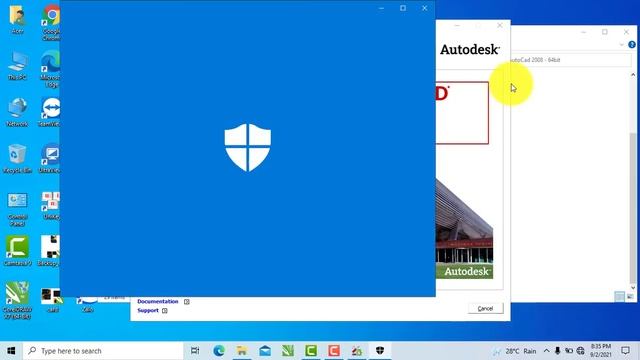Open the Acer user folder desktop icon
Screen dimensions: 640x360
(x=17, y=19)
